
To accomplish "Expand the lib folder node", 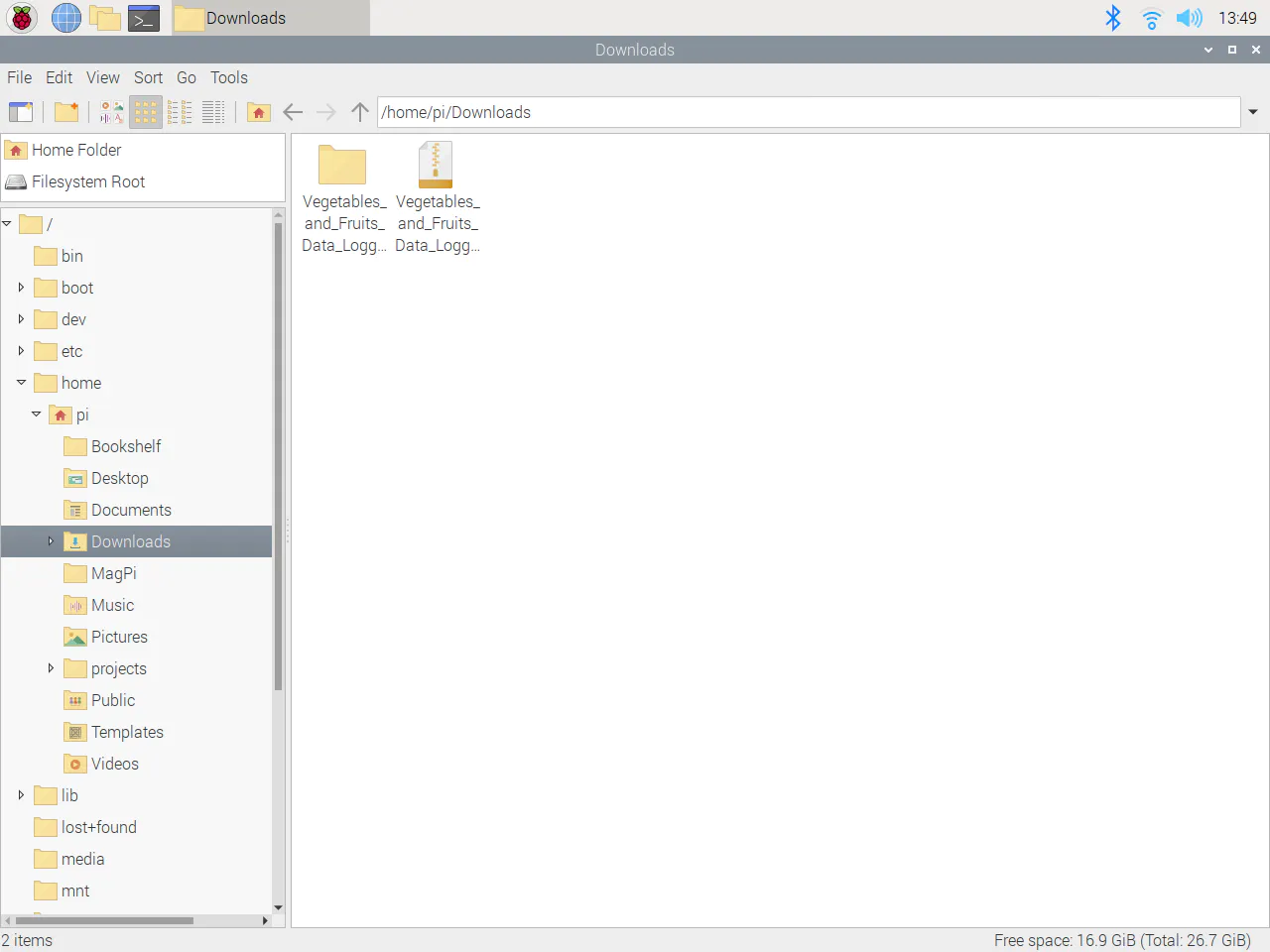I will pyautogui.click(x=21, y=795).
